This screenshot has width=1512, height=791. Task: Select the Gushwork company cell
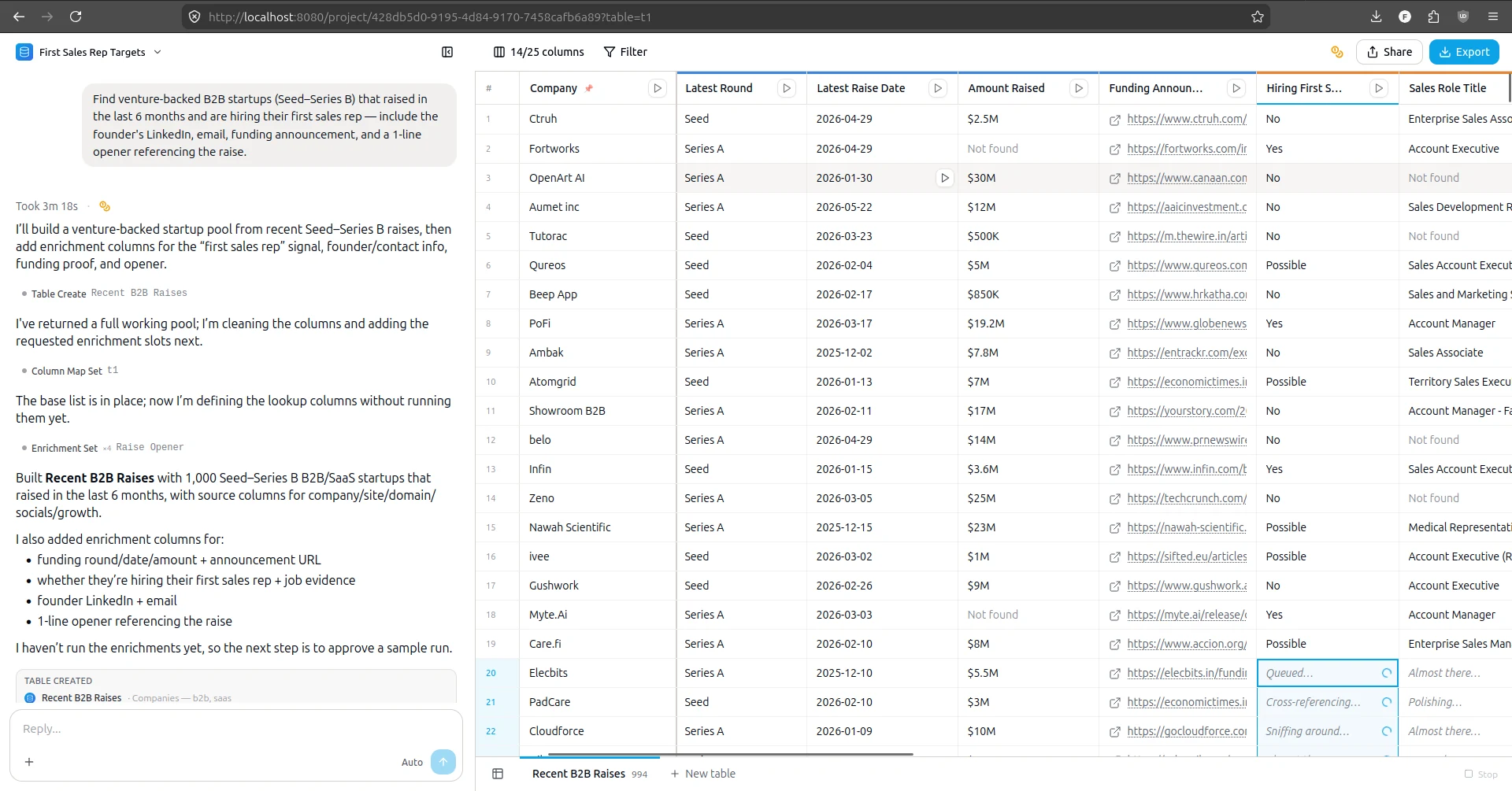point(598,586)
